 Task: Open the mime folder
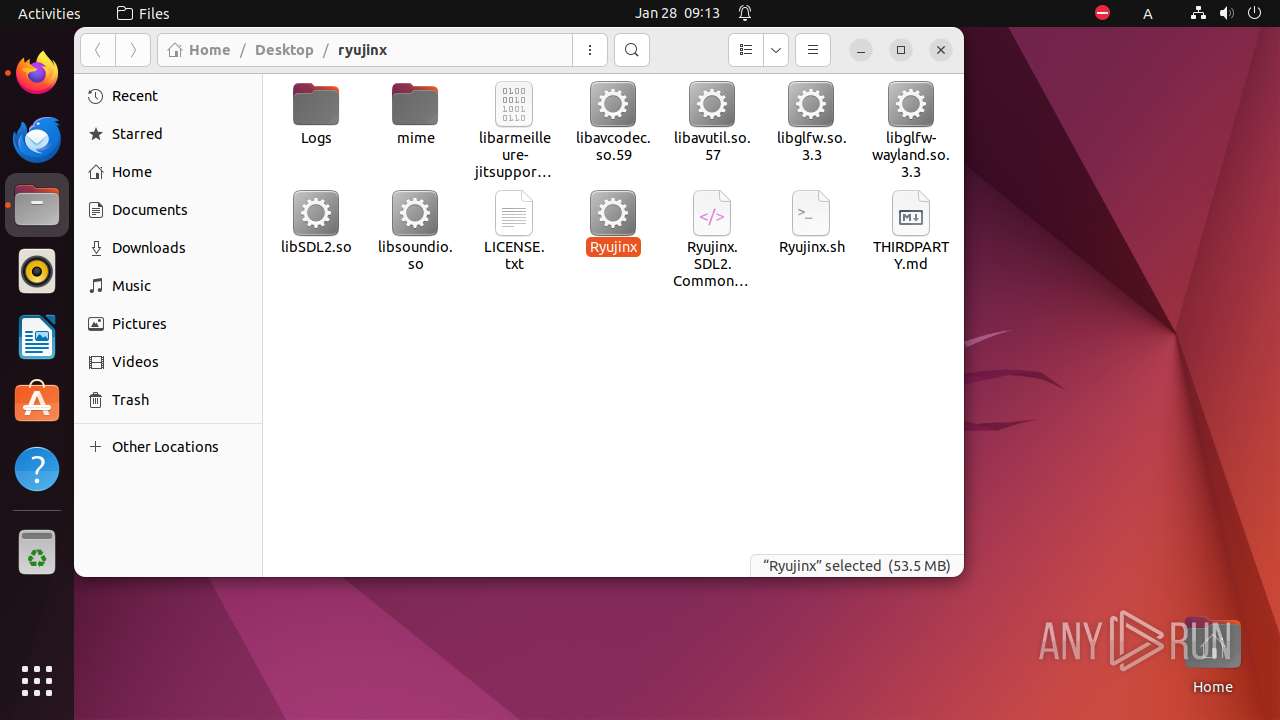tap(415, 105)
